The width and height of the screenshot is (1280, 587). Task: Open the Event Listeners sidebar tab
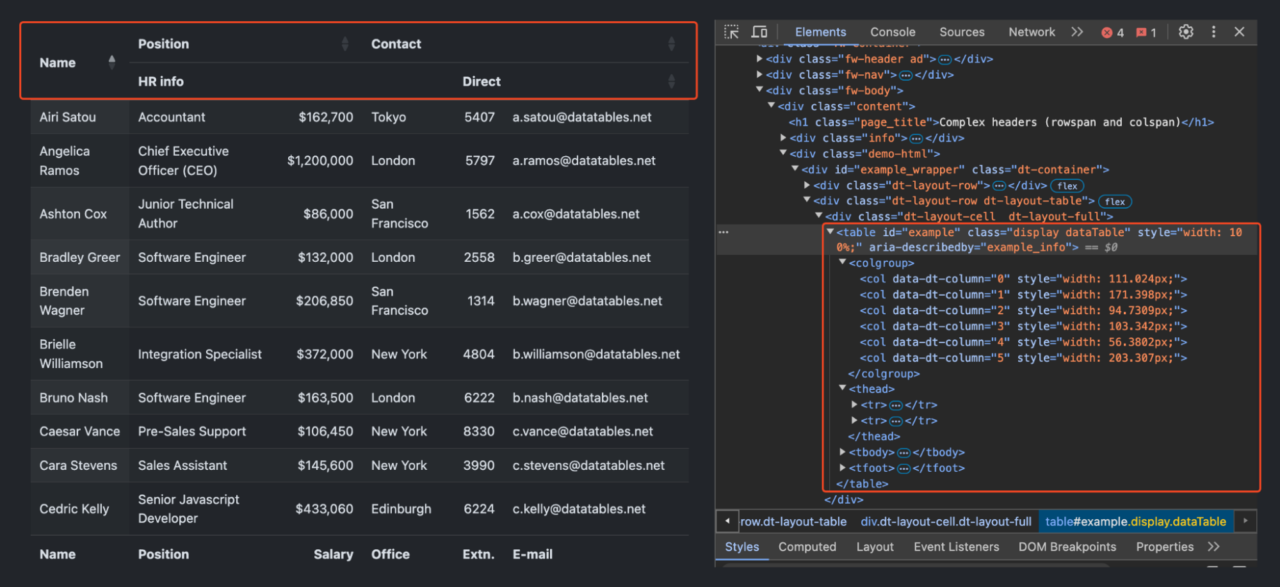(958, 547)
